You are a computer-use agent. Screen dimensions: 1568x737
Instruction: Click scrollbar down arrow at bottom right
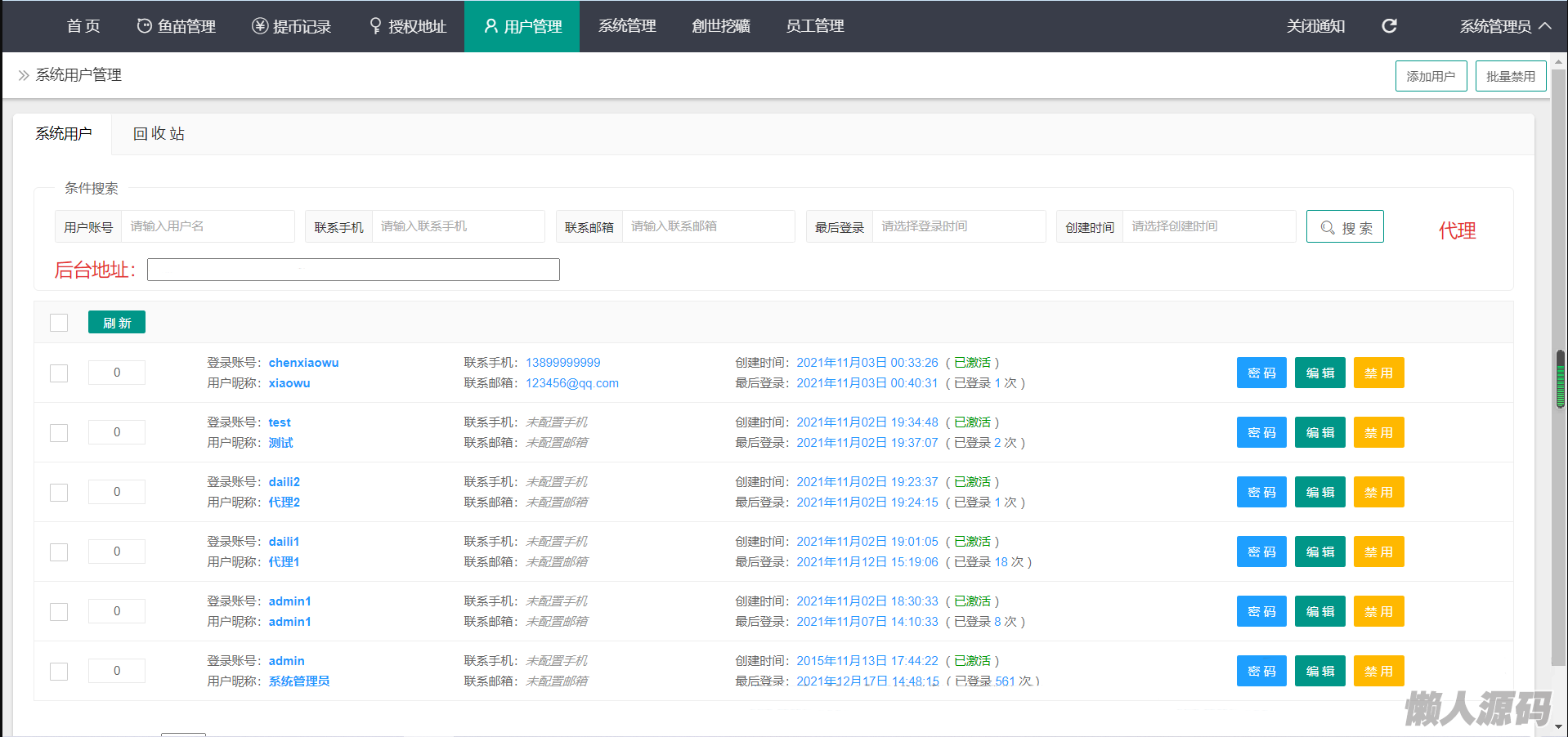pos(1559,726)
